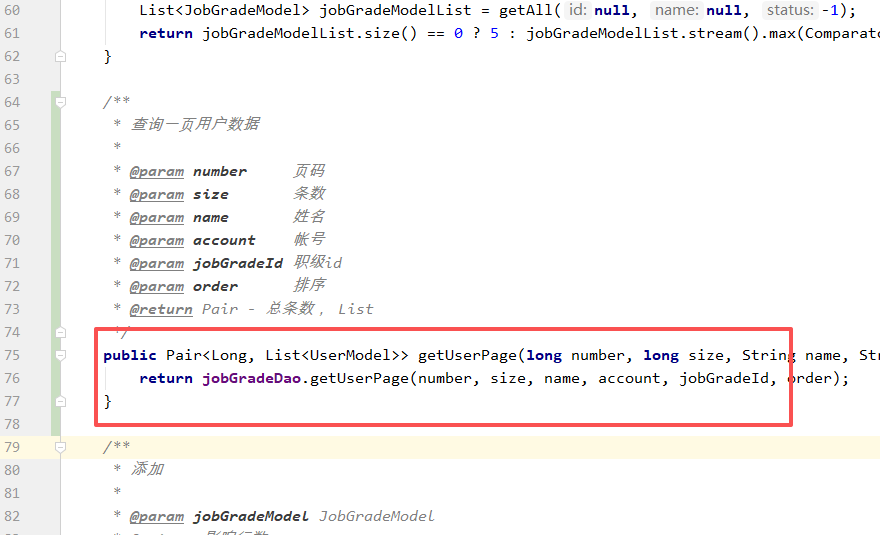Click the @param jobGradeModel parameter on line 82
This screenshot has width=880, height=535.
click(251, 516)
